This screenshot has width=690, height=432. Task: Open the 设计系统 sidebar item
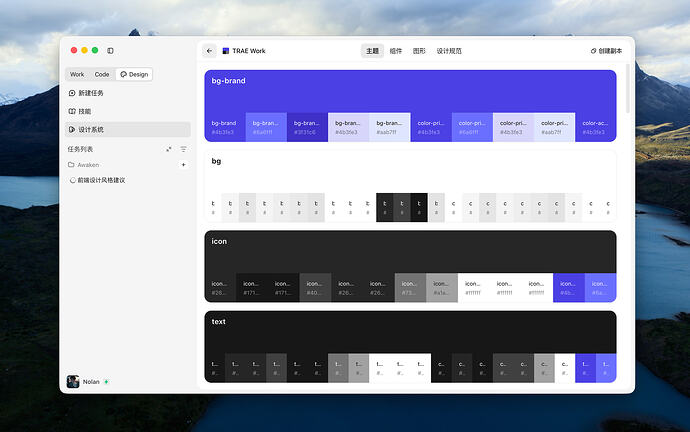[x=128, y=130]
